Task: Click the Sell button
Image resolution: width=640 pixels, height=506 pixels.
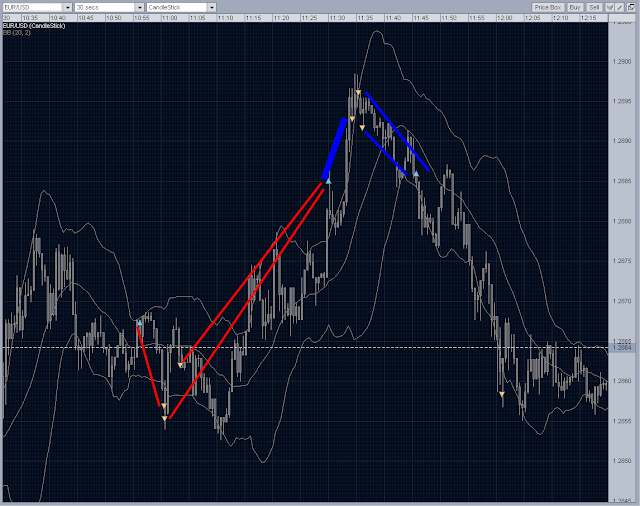Action: [594, 7]
